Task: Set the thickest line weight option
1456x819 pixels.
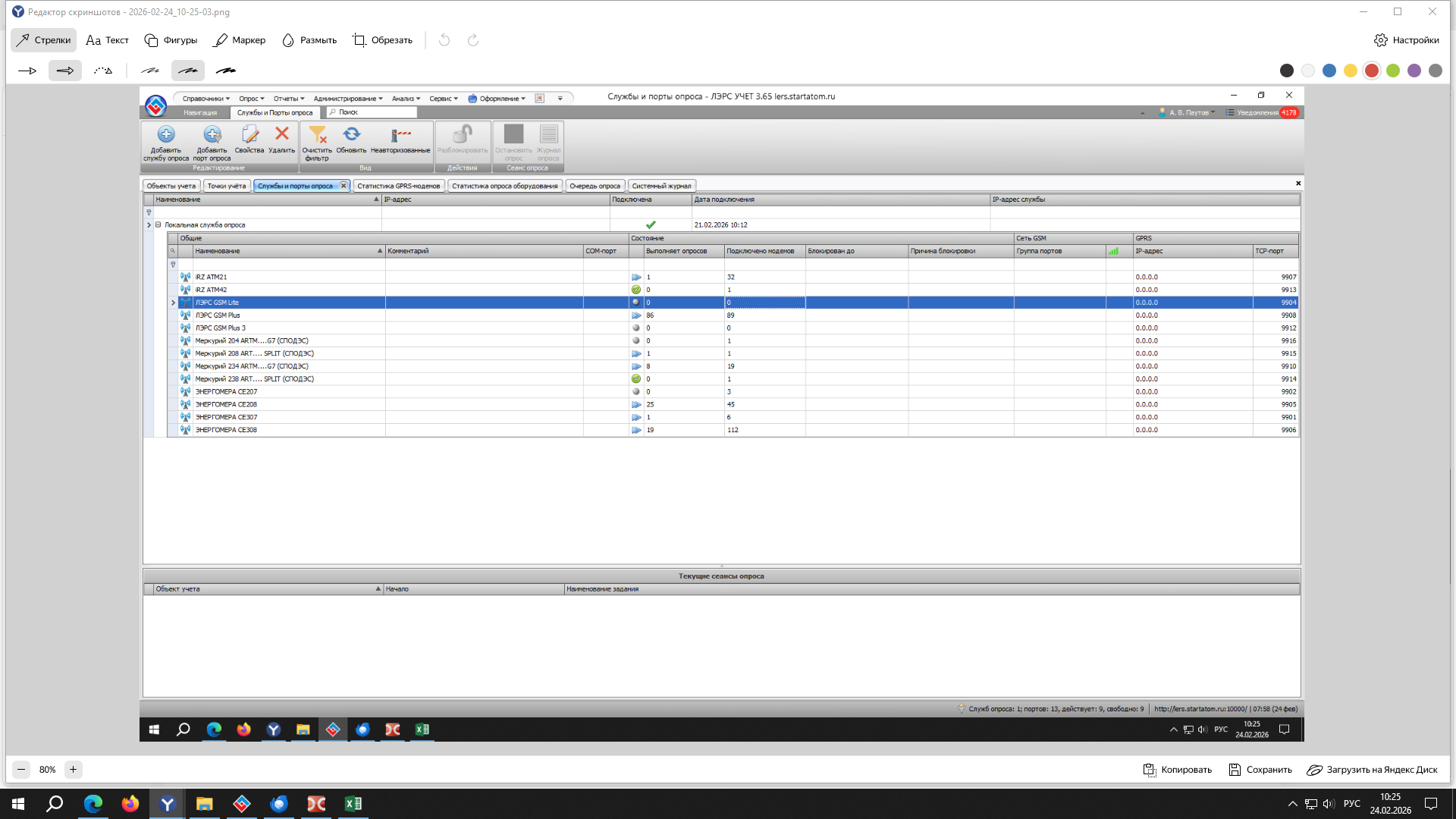Action: [x=226, y=71]
